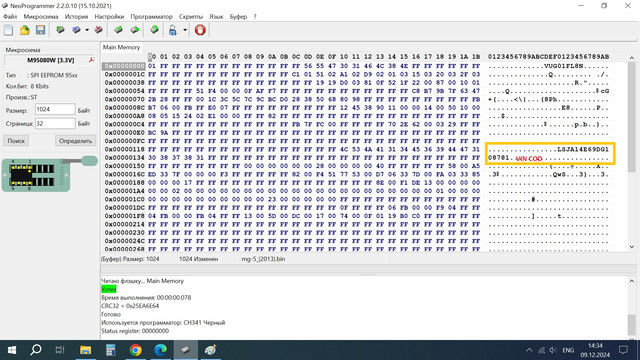Read the chip with green-arrow chip icon
The width and height of the screenshot is (640, 360).
click(x=60, y=30)
